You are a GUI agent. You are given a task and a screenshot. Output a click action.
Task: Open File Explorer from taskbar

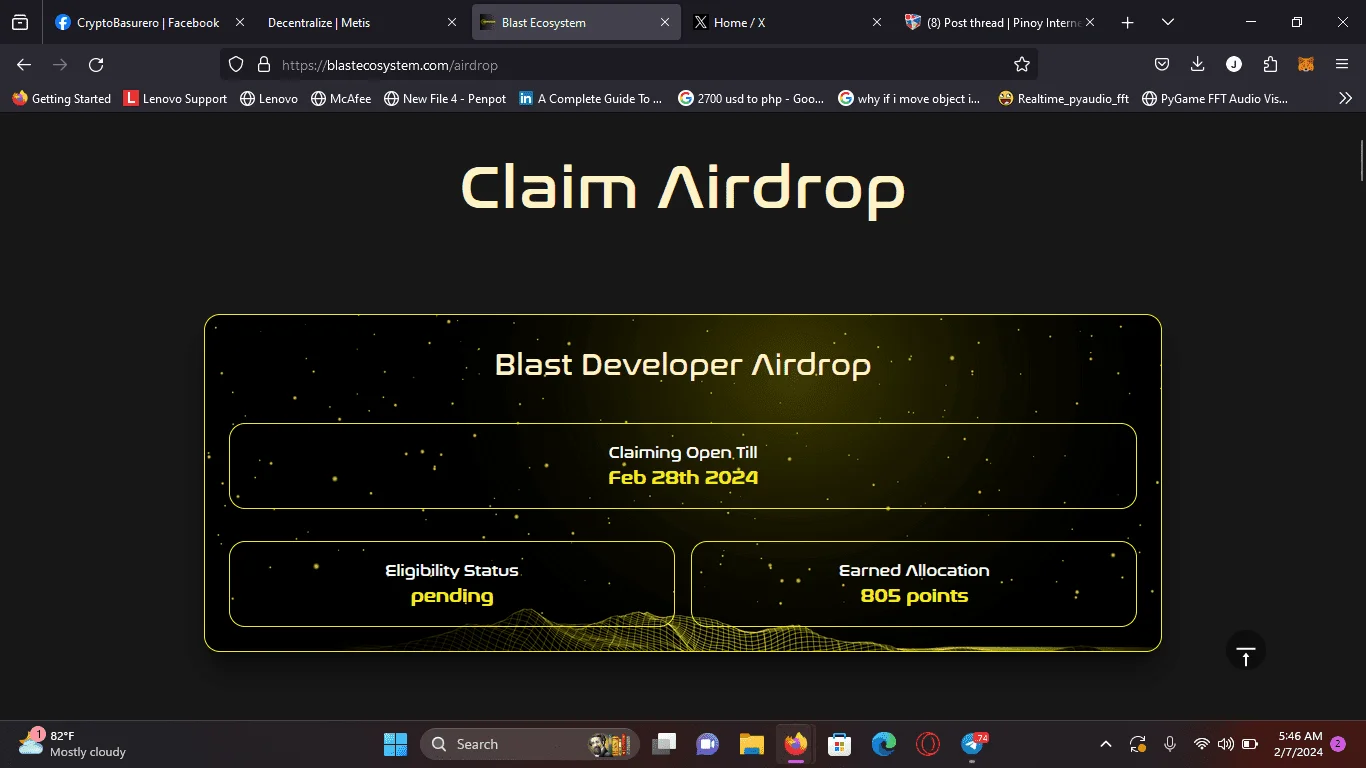coord(752,744)
